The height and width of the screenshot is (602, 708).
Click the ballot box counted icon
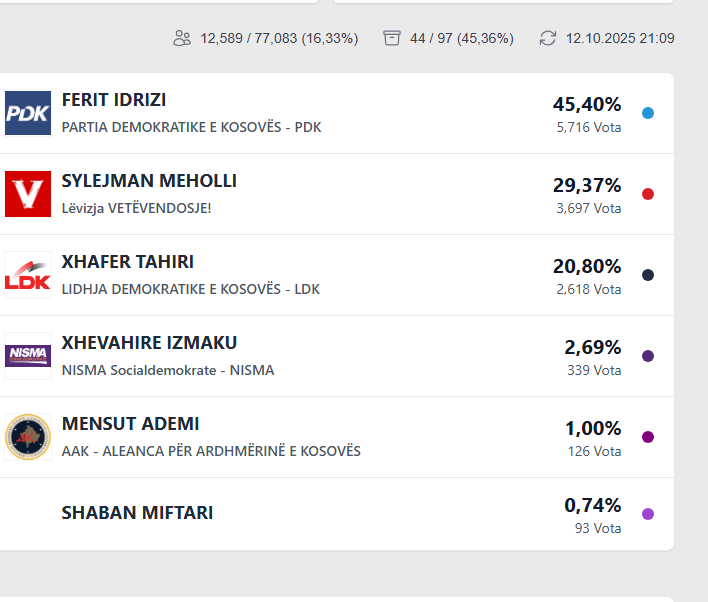pos(392,39)
